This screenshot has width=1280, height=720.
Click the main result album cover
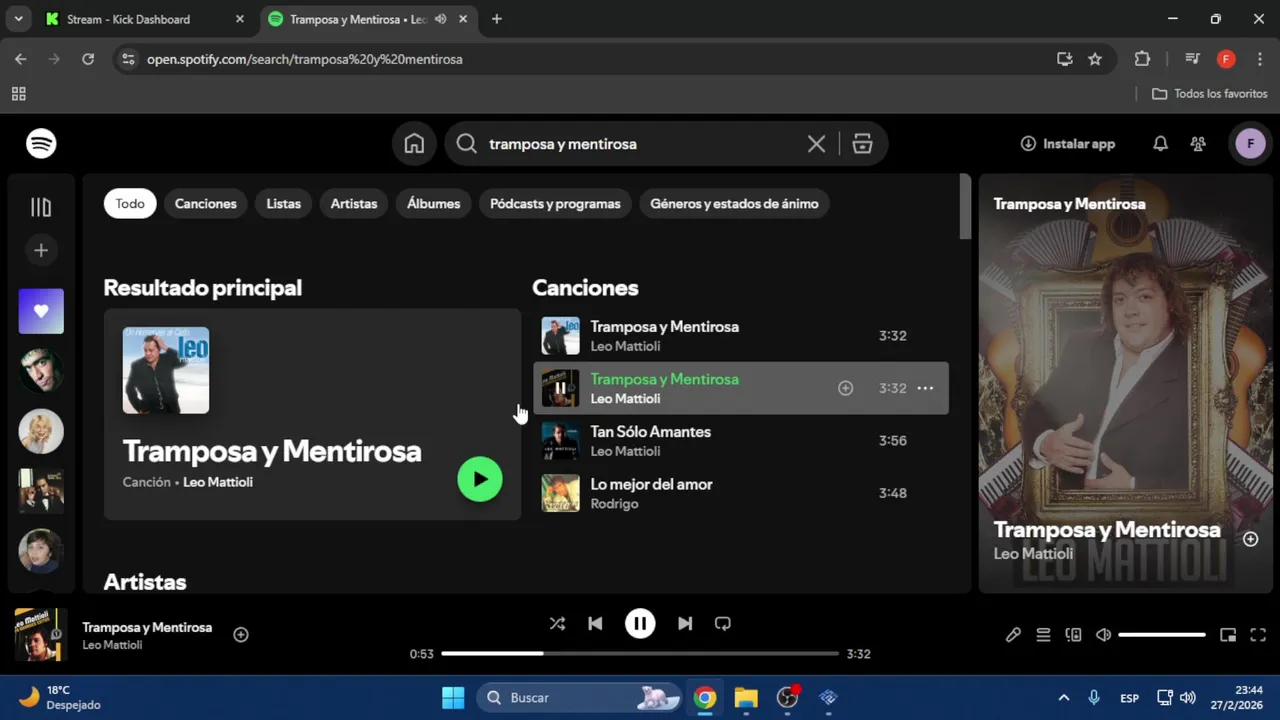pyautogui.click(x=166, y=370)
